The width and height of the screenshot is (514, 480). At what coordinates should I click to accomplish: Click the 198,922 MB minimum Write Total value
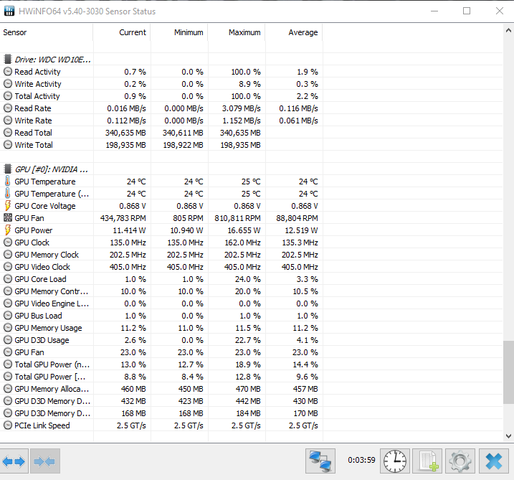183,145
